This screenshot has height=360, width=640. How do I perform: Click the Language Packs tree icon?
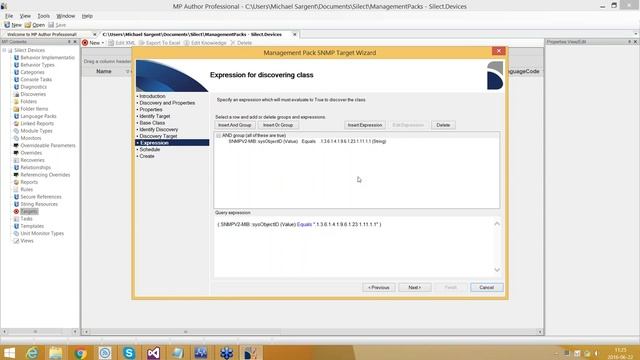coord(16,116)
